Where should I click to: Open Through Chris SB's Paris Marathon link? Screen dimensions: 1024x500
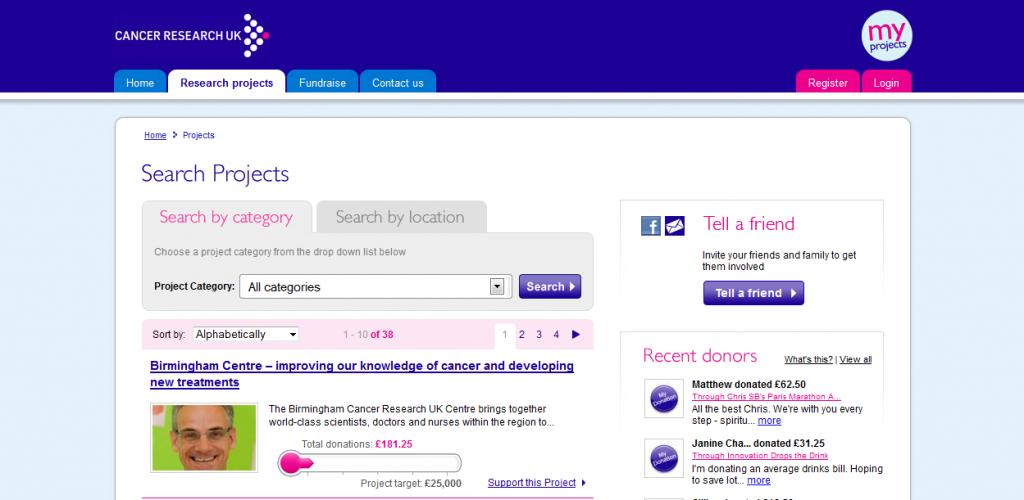pos(766,397)
